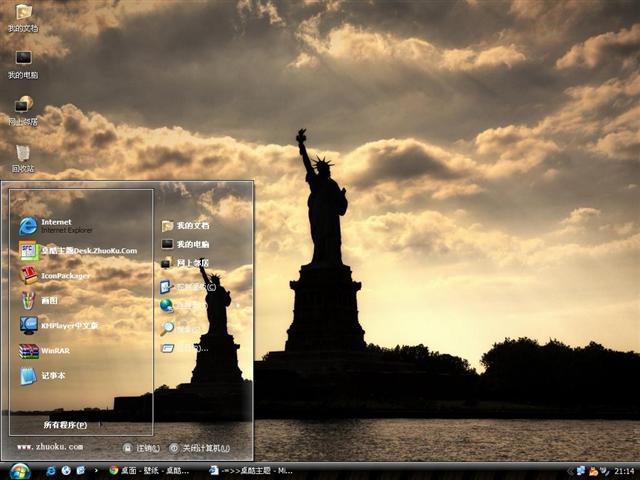Click globe quick launch icon on taskbar
The height and width of the screenshot is (480, 640).
[66, 471]
